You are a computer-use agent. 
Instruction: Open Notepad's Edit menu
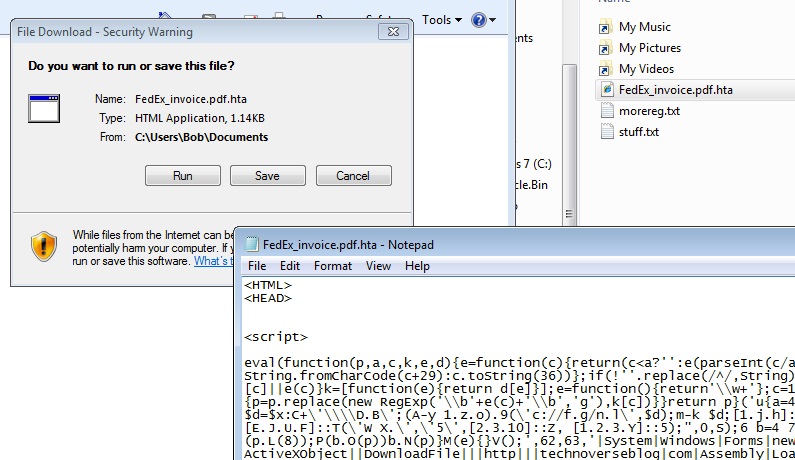tap(290, 266)
